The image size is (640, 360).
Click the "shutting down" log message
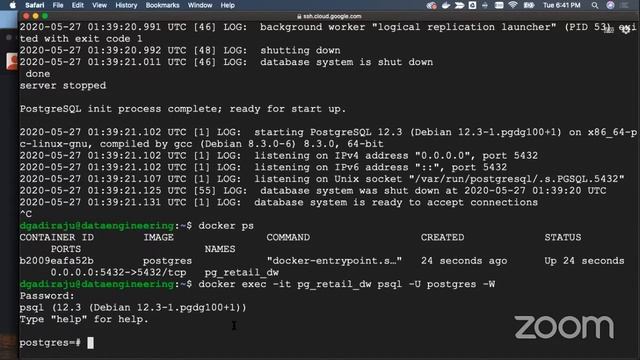300,51
